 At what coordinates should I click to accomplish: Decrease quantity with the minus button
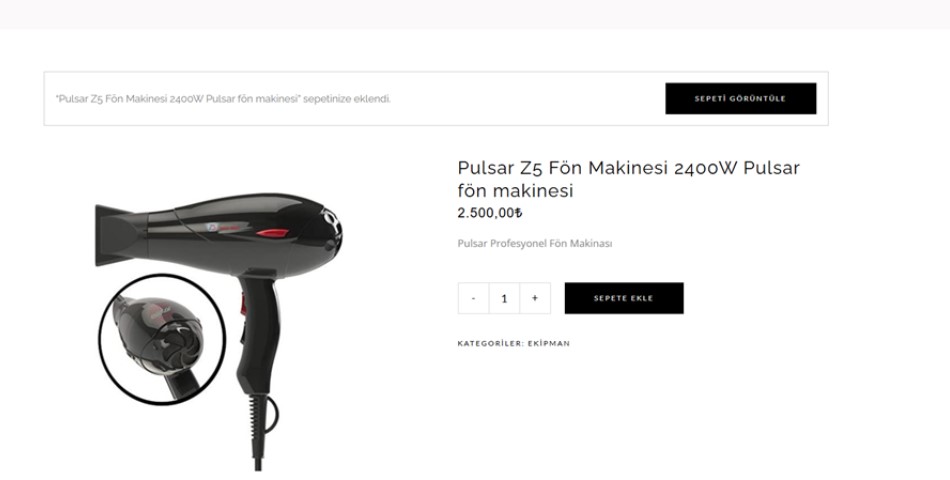tap(473, 298)
